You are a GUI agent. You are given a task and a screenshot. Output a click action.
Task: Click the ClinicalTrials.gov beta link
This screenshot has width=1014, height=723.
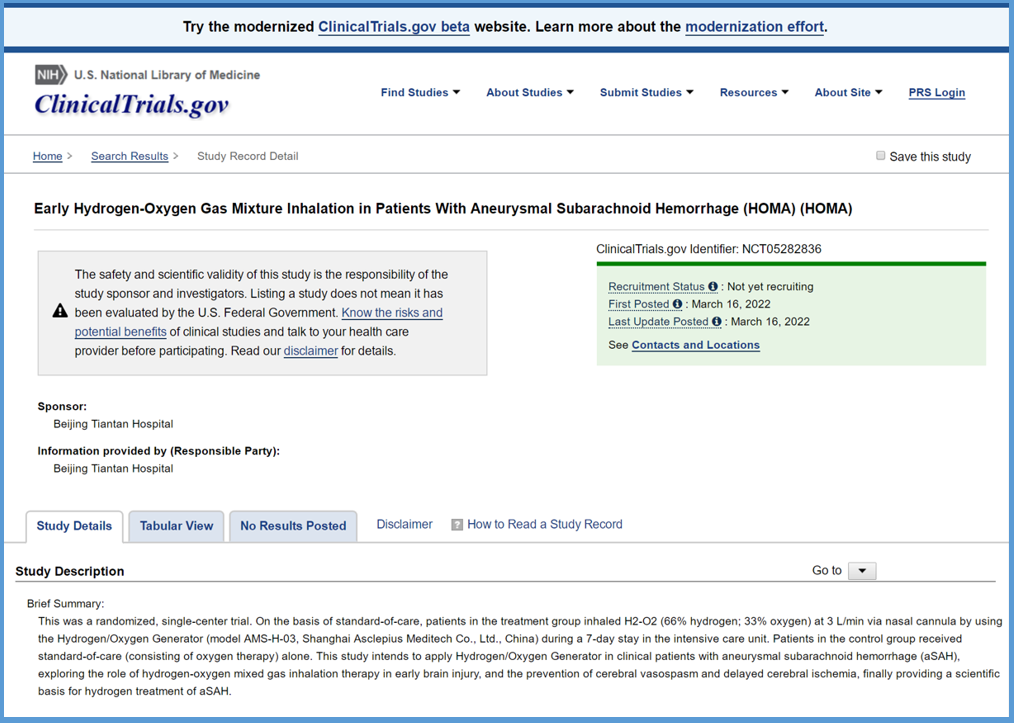393,27
